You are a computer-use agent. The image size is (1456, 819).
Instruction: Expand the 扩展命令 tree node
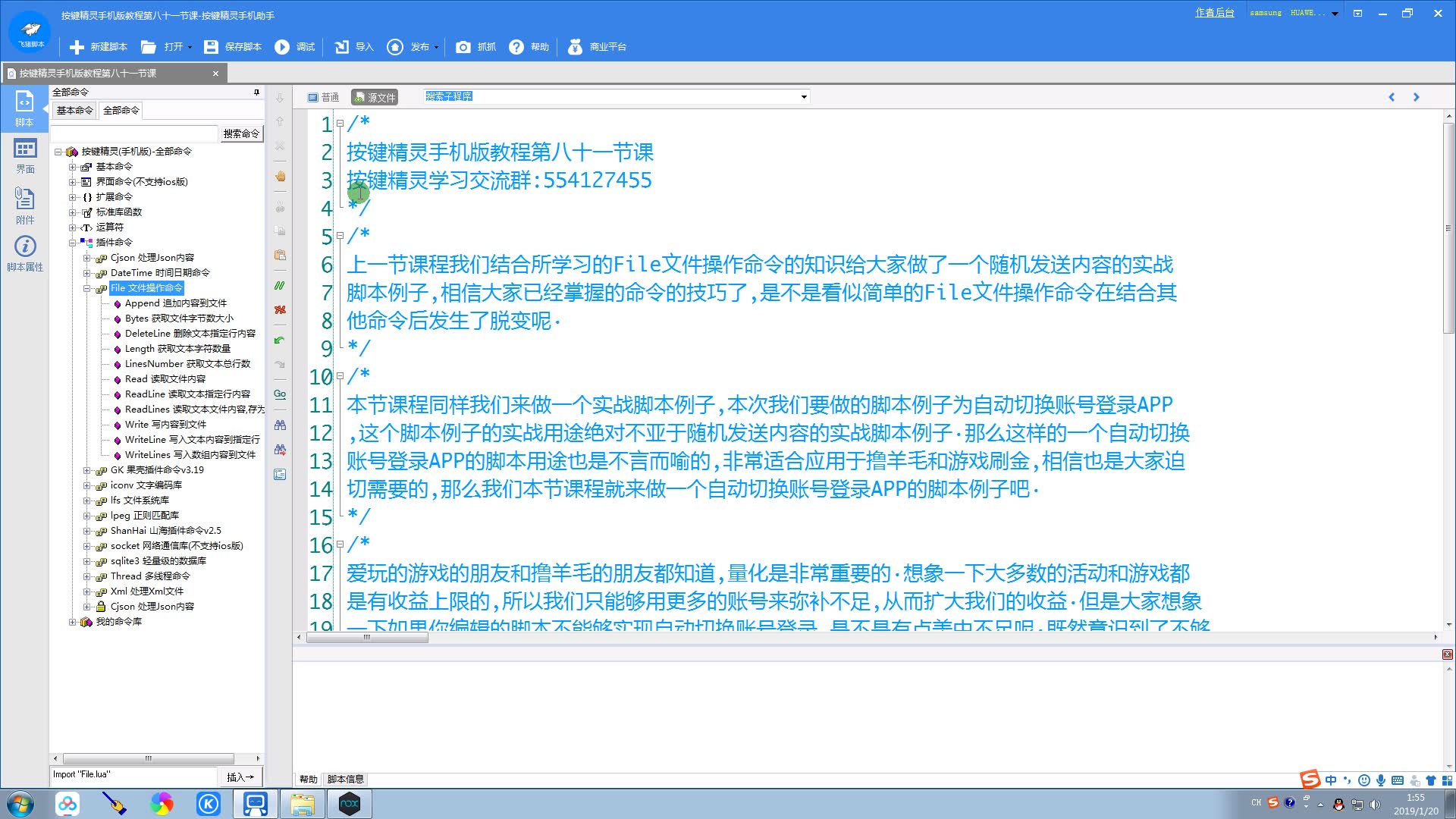pyautogui.click(x=73, y=197)
